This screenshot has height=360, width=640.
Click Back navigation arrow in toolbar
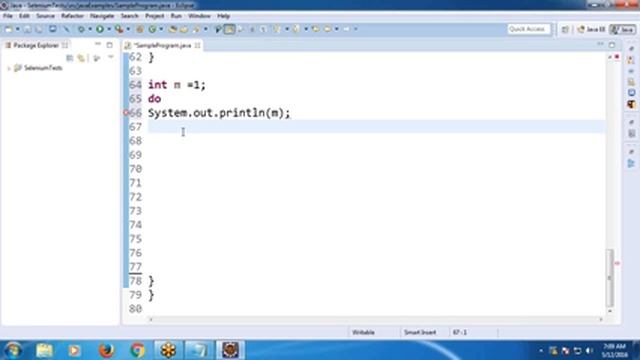[327, 29]
